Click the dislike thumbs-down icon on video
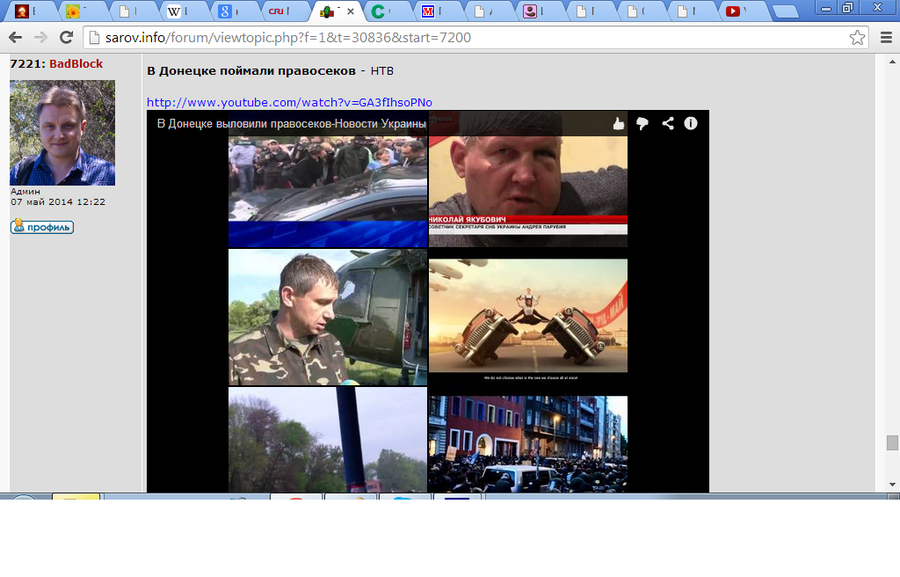 pos(643,124)
